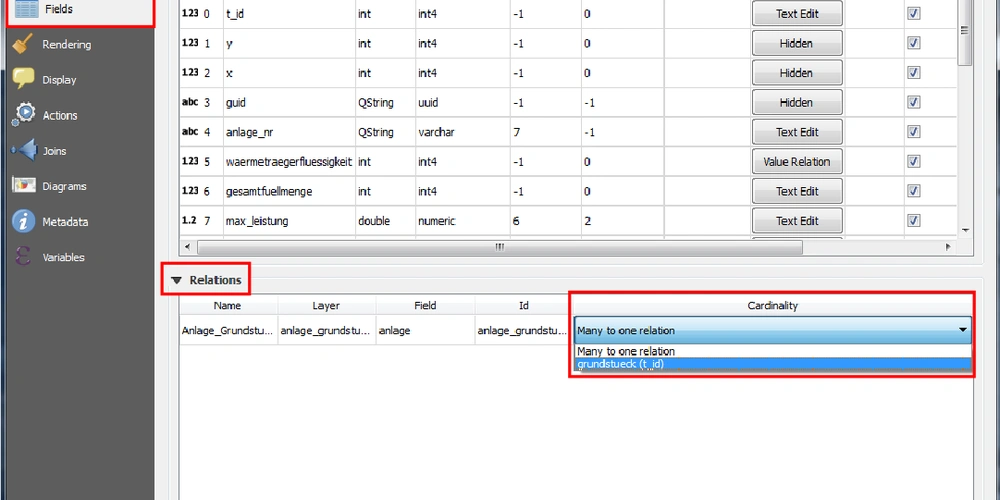The height and width of the screenshot is (500, 1000).
Task: Select field name 'anlage_nr'
Action: [289, 133]
